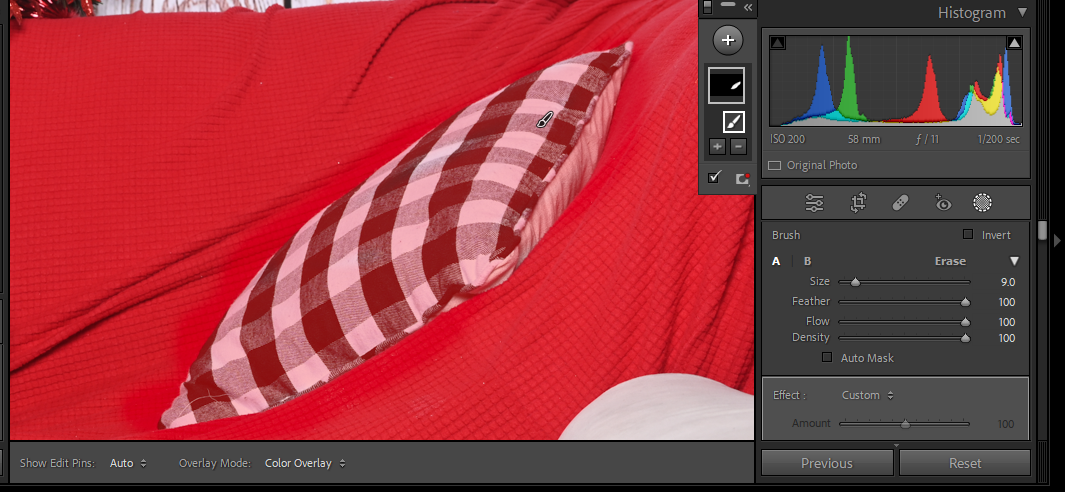
Task: Click the Histogram panel title
Action: pos(971,13)
